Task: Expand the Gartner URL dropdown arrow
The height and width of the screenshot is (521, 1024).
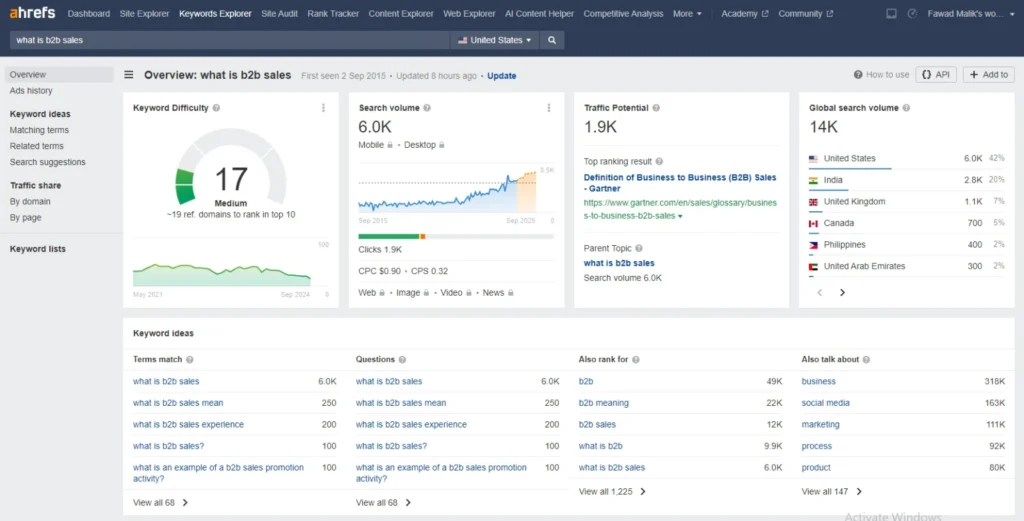Action: click(x=680, y=216)
